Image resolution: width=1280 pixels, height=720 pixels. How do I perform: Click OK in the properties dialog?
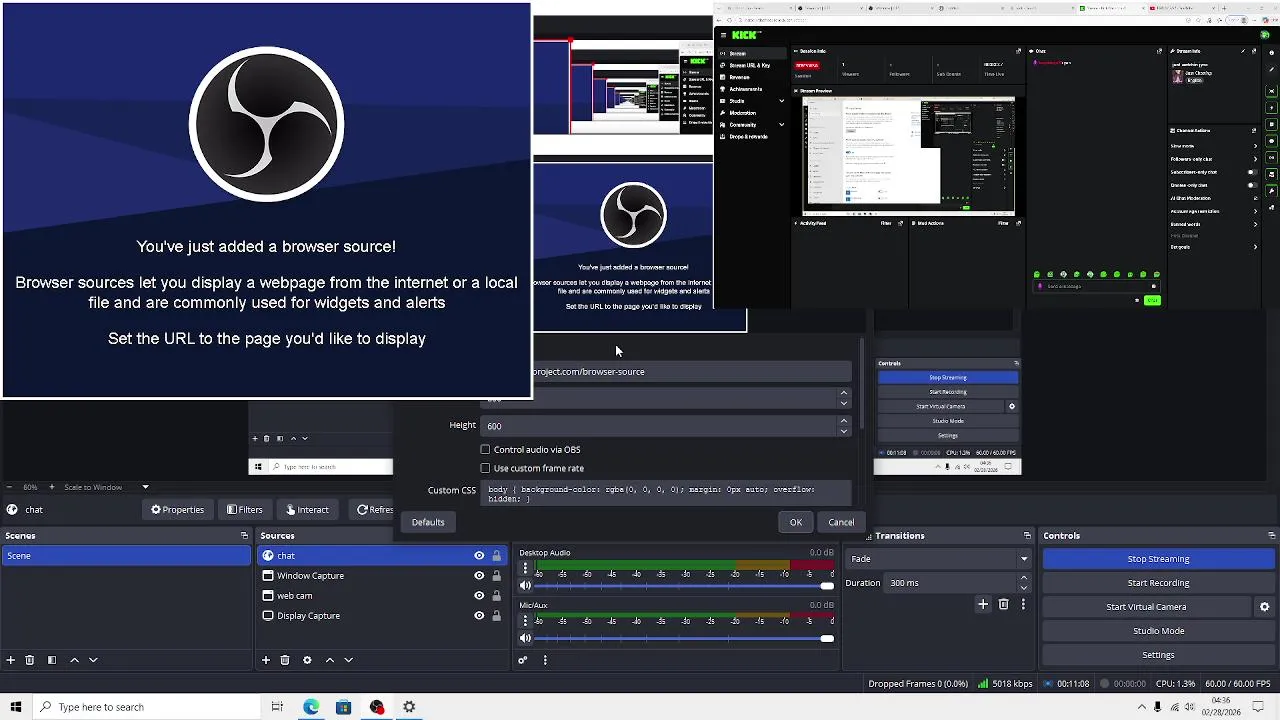[x=796, y=522]
